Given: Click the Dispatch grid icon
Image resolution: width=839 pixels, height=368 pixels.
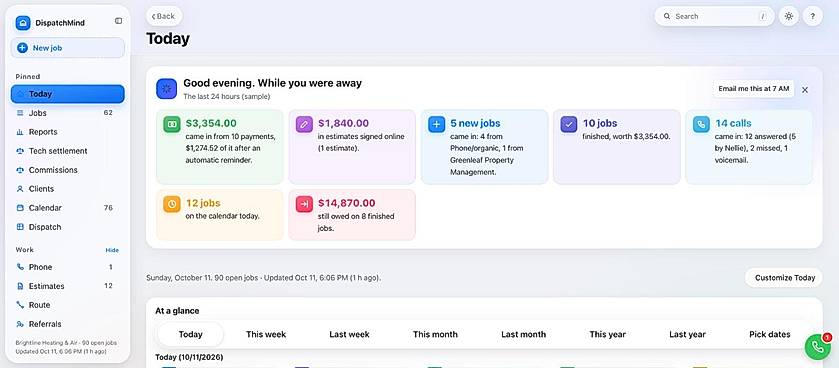Looking at the screenshot, I should click(20, 227).
